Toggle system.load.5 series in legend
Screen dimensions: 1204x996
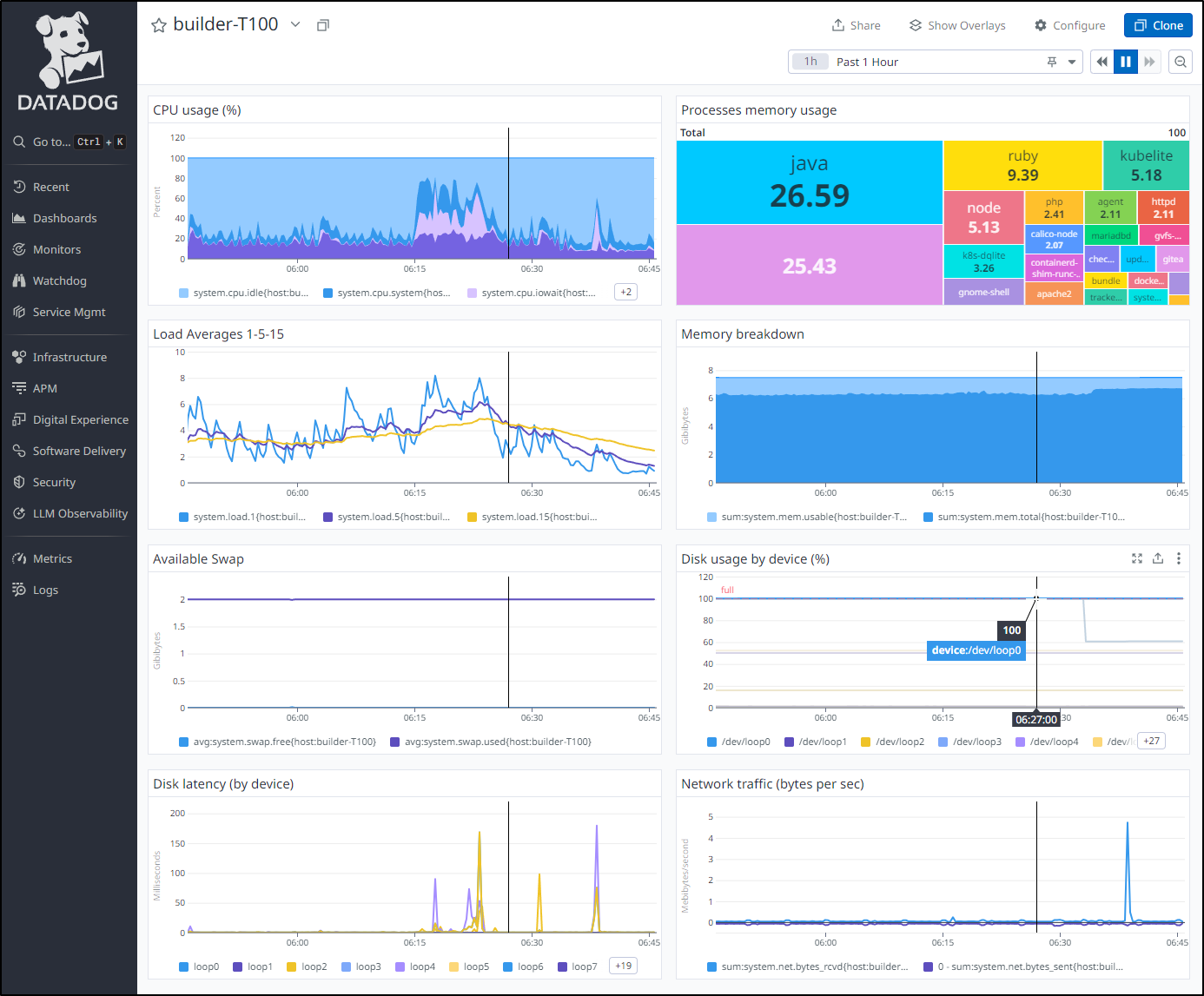click(x=387, y=517)
